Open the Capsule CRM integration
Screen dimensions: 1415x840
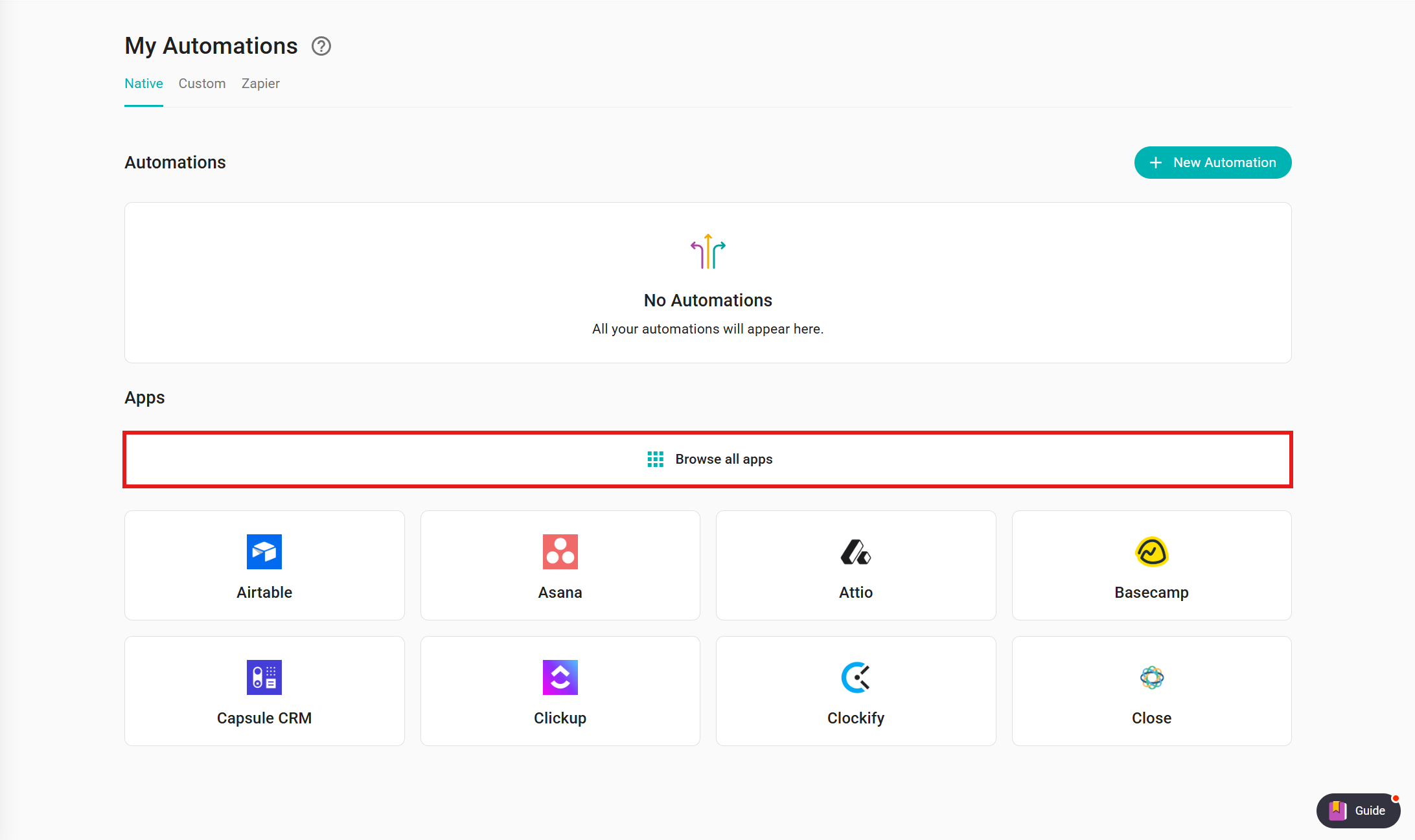pos(264,690)
